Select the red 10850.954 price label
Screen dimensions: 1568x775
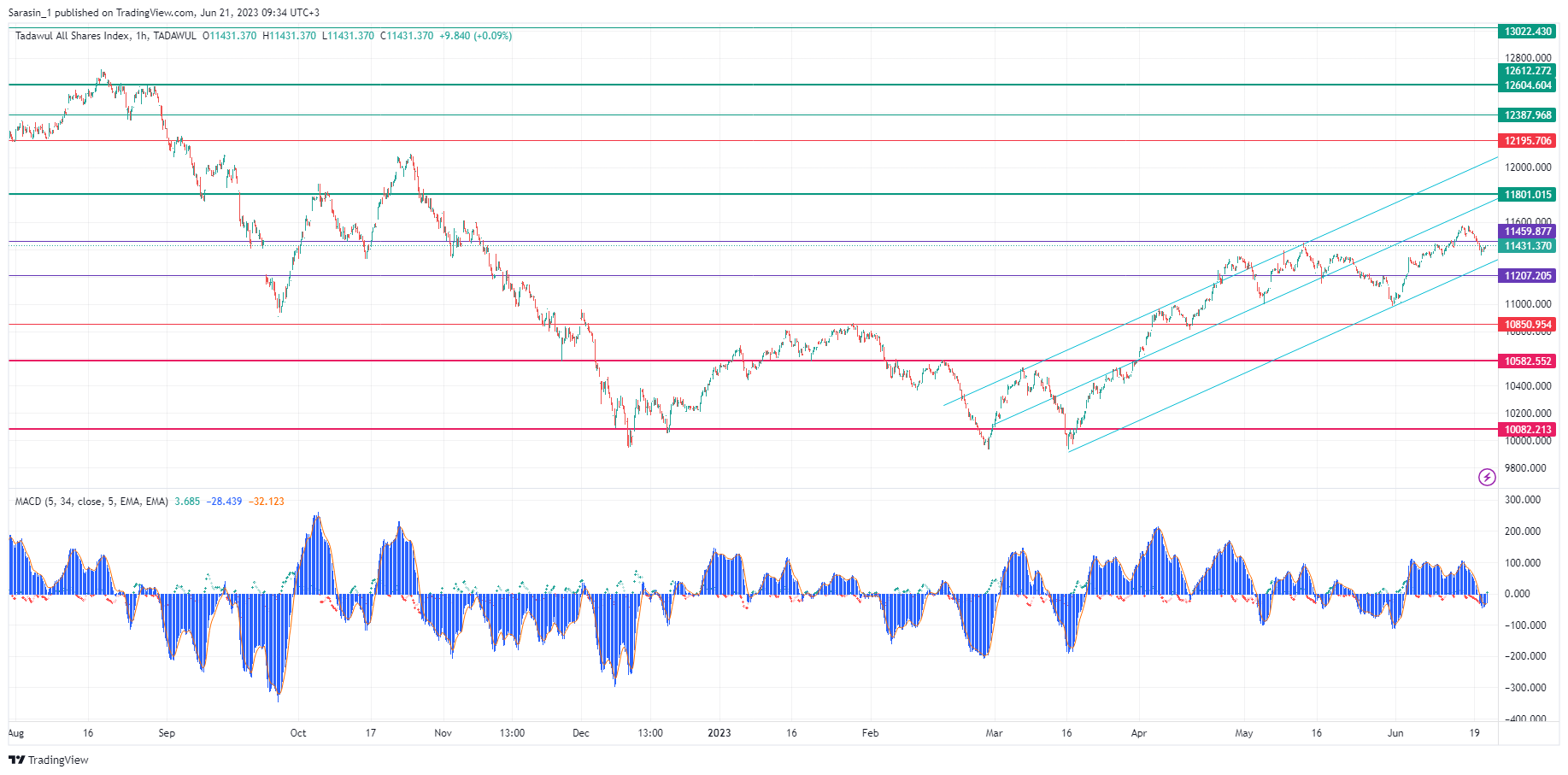pos(1528,325)
